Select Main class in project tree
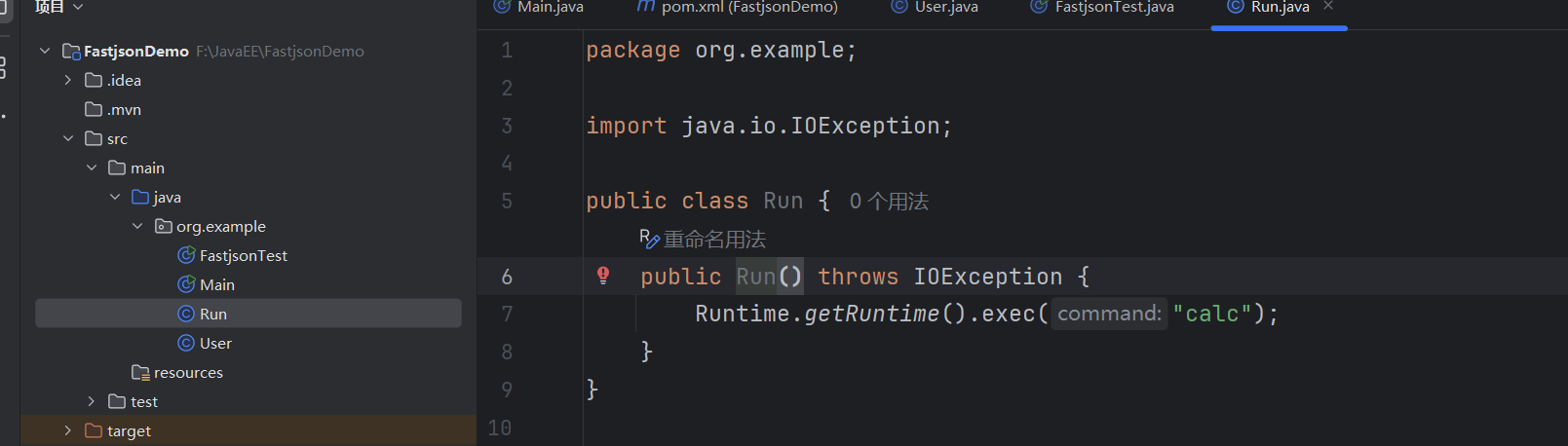This screenshot has width=1568, height=446. [217, 284]
